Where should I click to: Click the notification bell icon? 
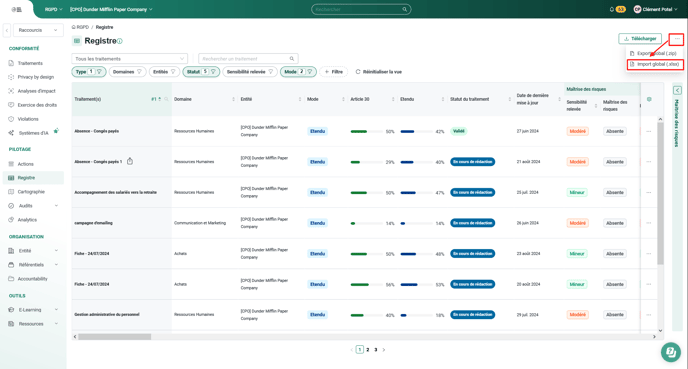point(612,9)
